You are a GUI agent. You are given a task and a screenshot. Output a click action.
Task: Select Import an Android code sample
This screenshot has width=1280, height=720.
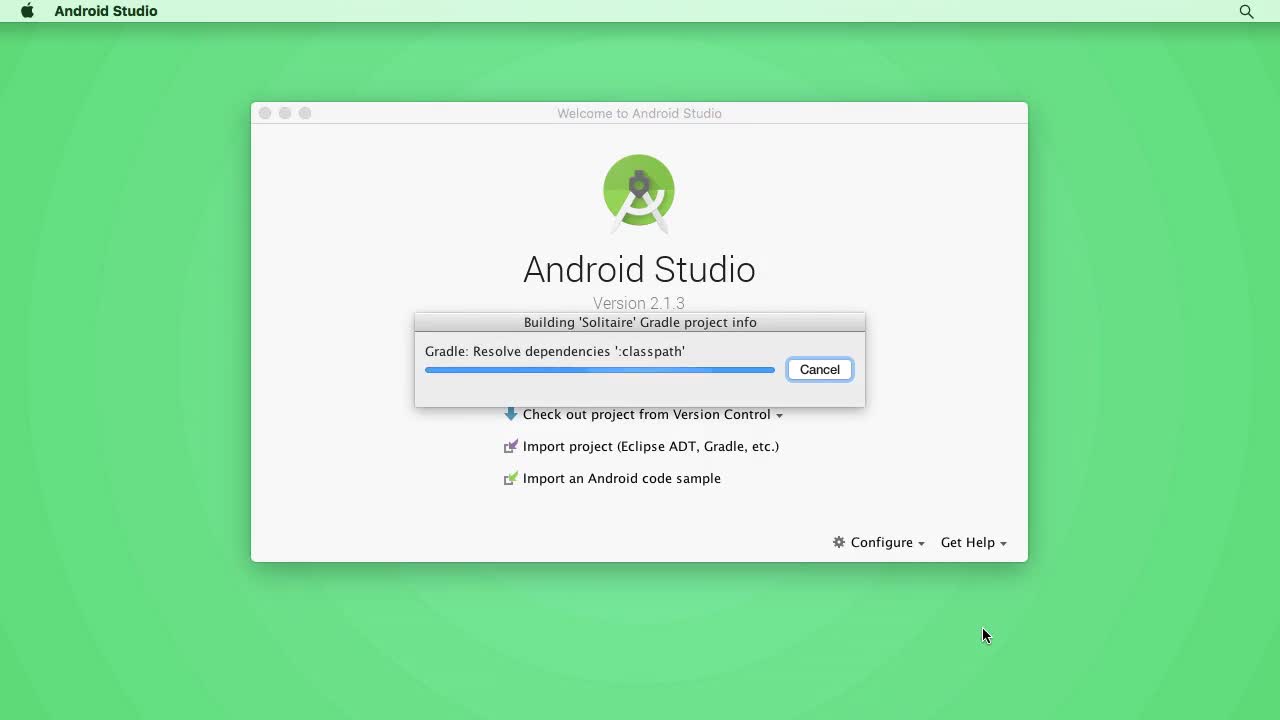pos(622,478)
